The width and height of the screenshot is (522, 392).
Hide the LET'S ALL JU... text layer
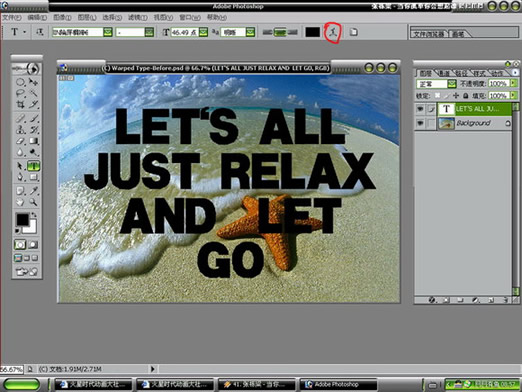(x=420, y=109)
